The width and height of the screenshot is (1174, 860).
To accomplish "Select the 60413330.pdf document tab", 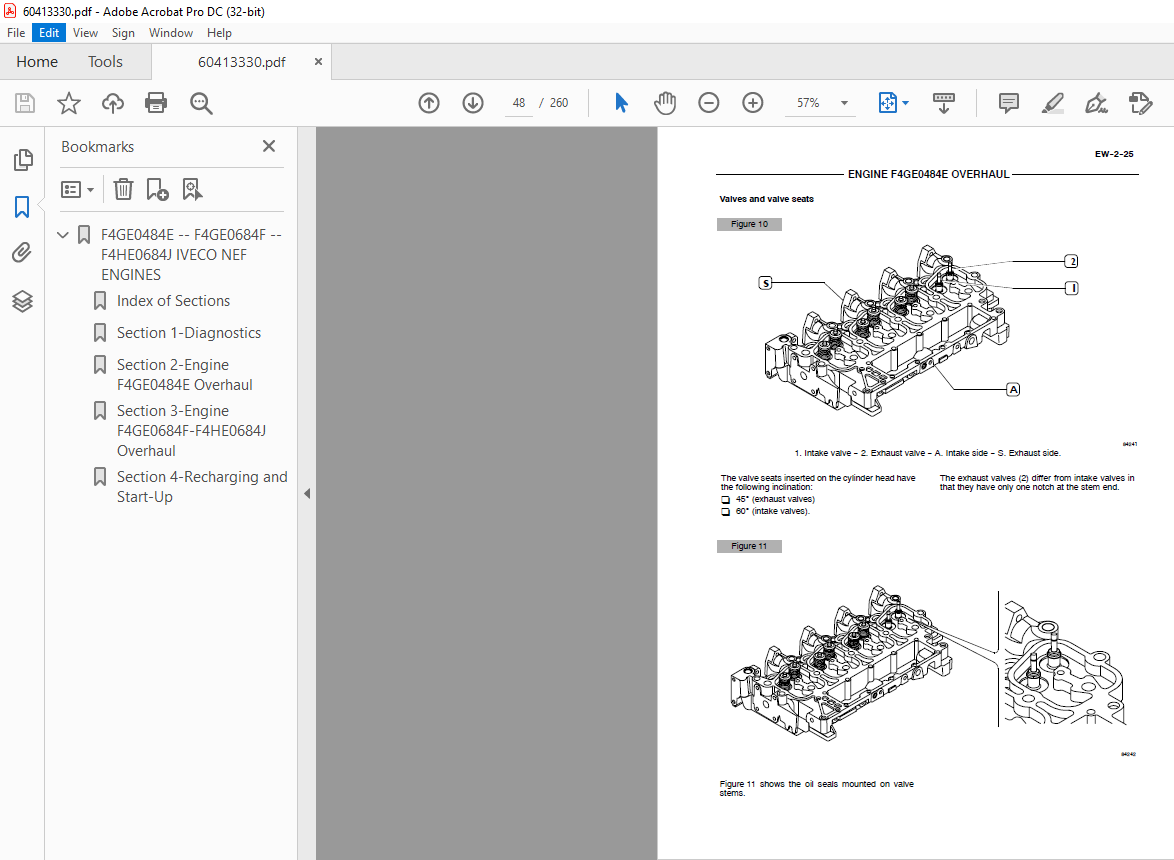I will pyautogui.click(x=241, y=62).
